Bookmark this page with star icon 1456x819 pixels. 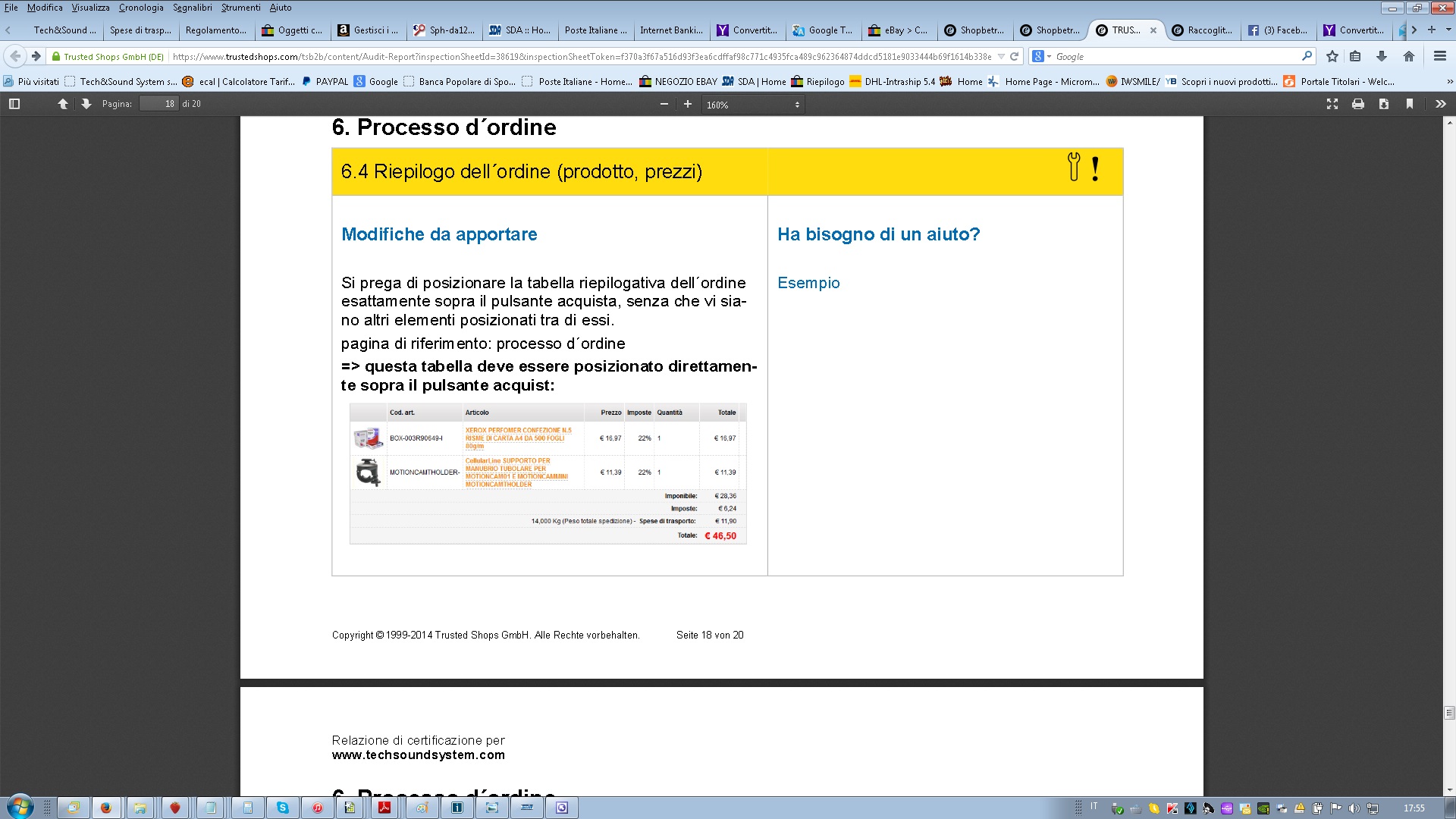coord(1332,56)
